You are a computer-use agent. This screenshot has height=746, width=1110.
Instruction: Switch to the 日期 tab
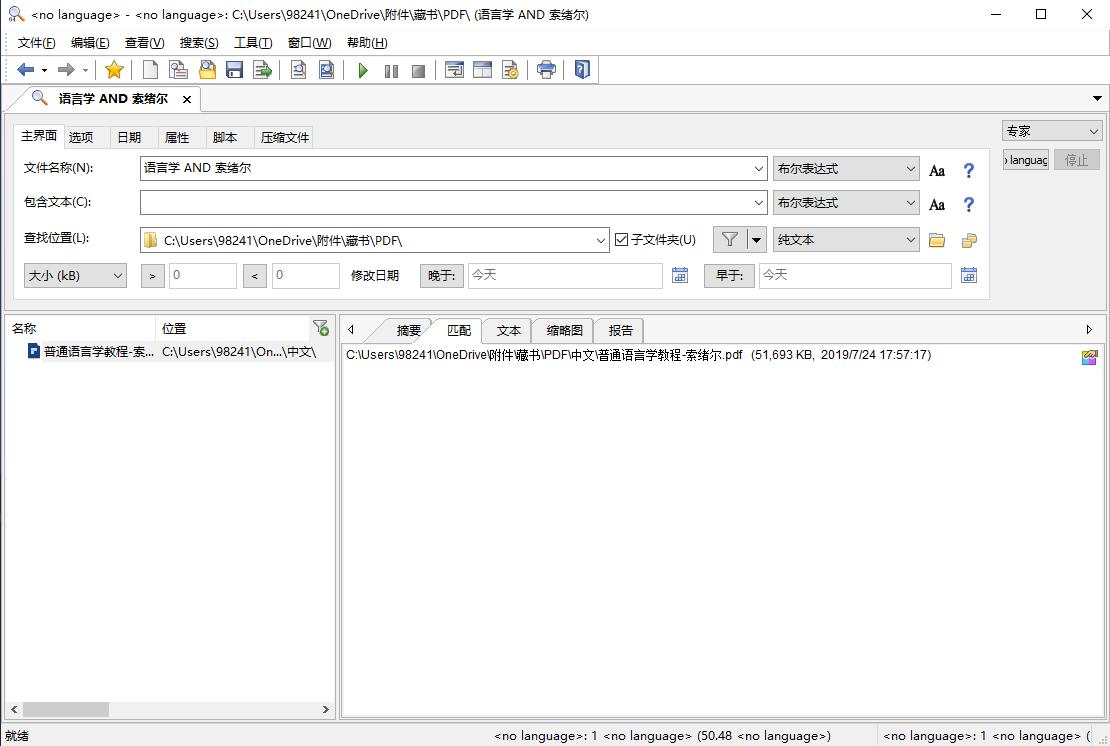(129, 138)
